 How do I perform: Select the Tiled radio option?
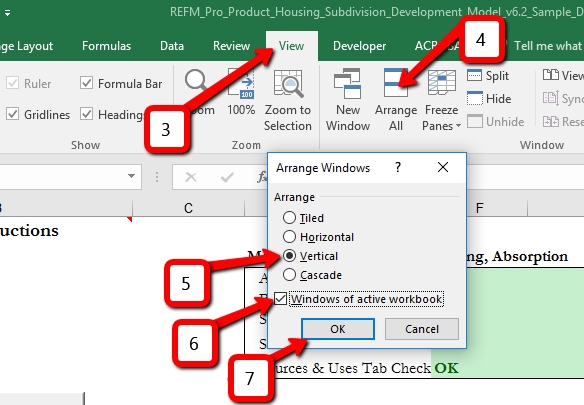[289, 218]
